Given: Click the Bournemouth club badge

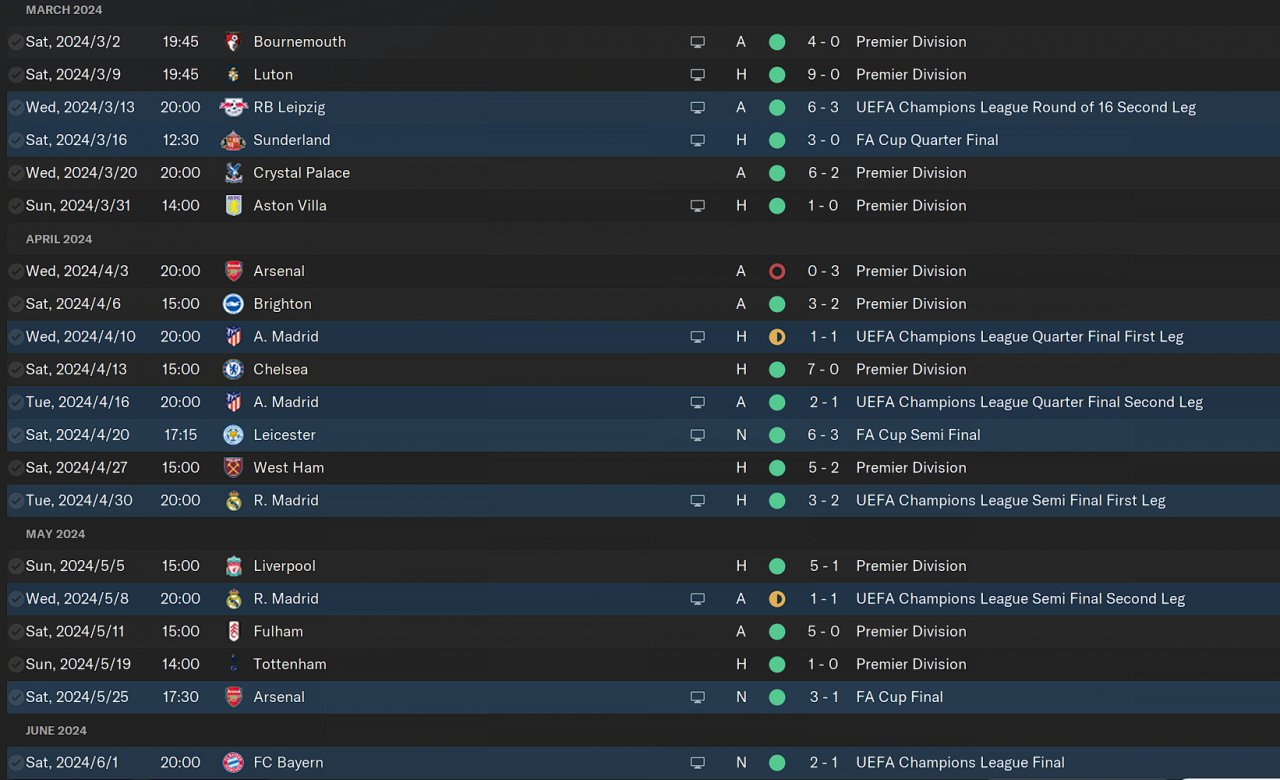Looking at the screenshot, I should [233, 42].
